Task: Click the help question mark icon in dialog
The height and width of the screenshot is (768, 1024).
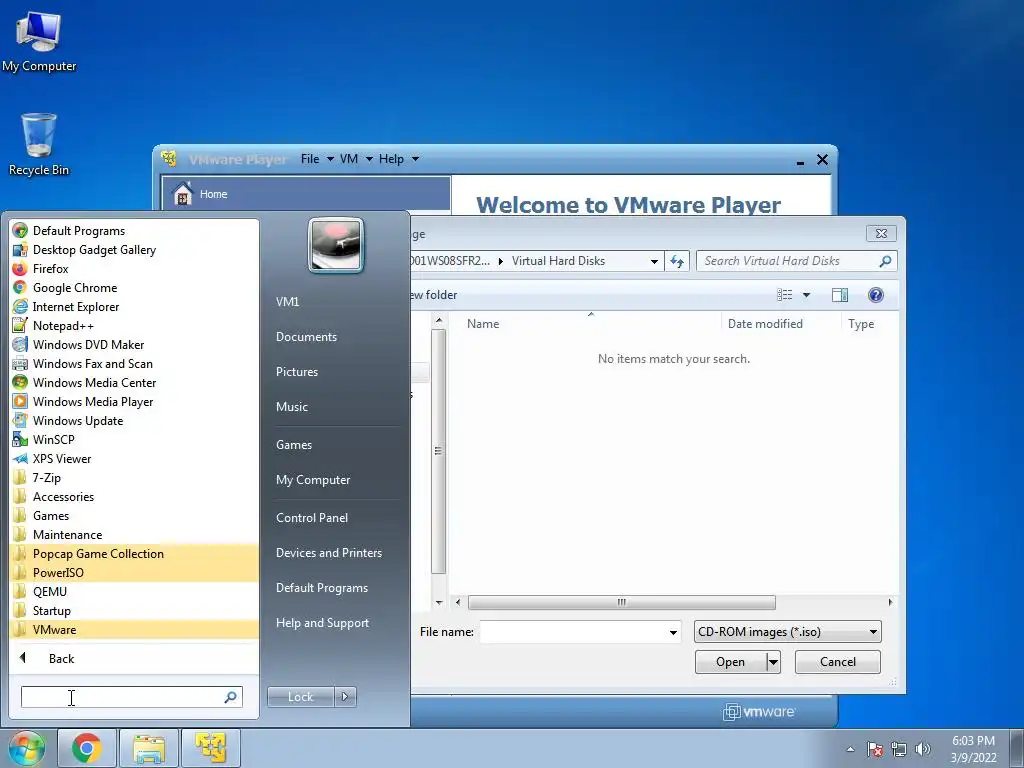Action: coord(876,295)
